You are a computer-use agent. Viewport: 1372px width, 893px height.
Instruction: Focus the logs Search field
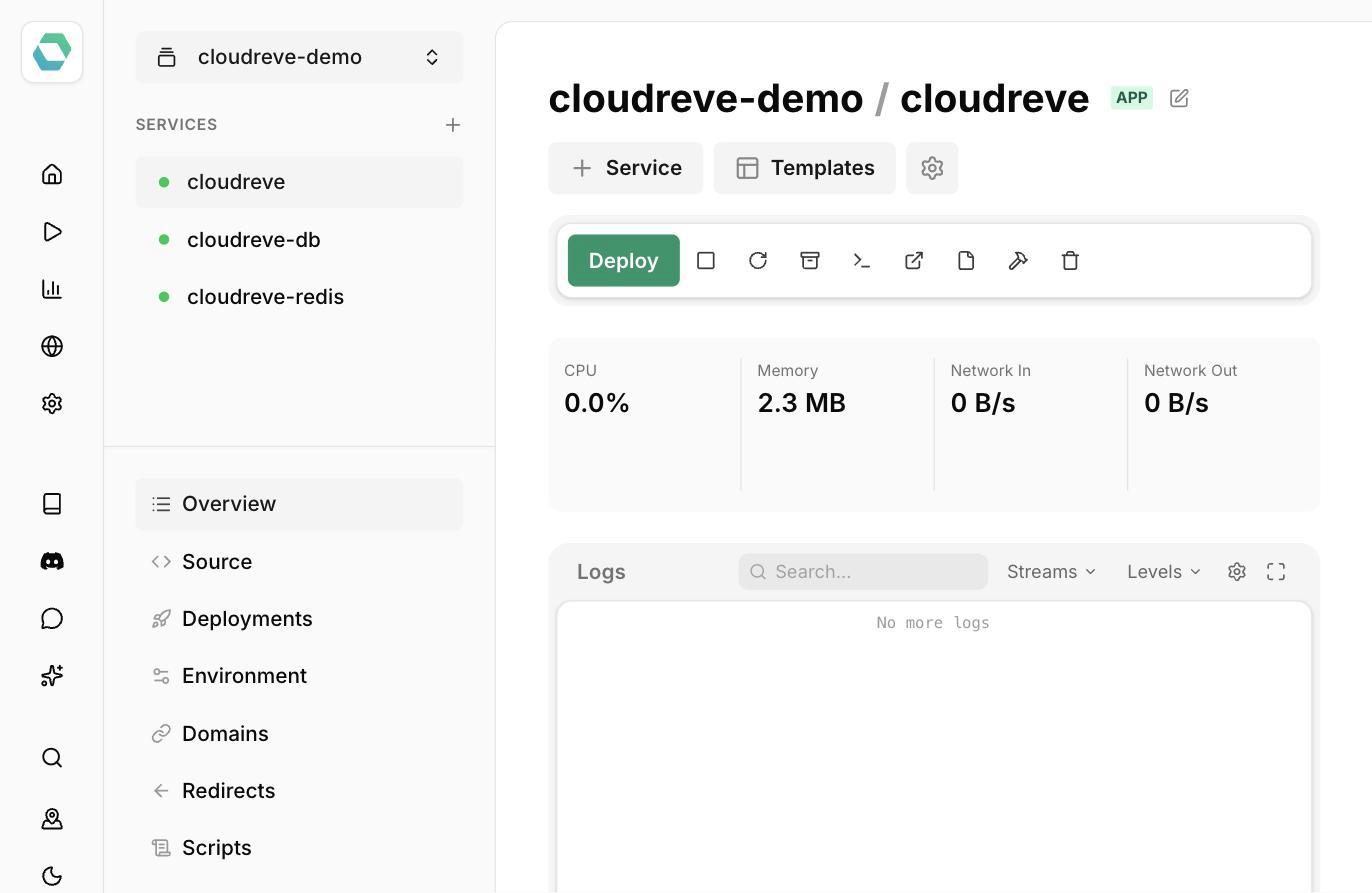coord(863,572)
